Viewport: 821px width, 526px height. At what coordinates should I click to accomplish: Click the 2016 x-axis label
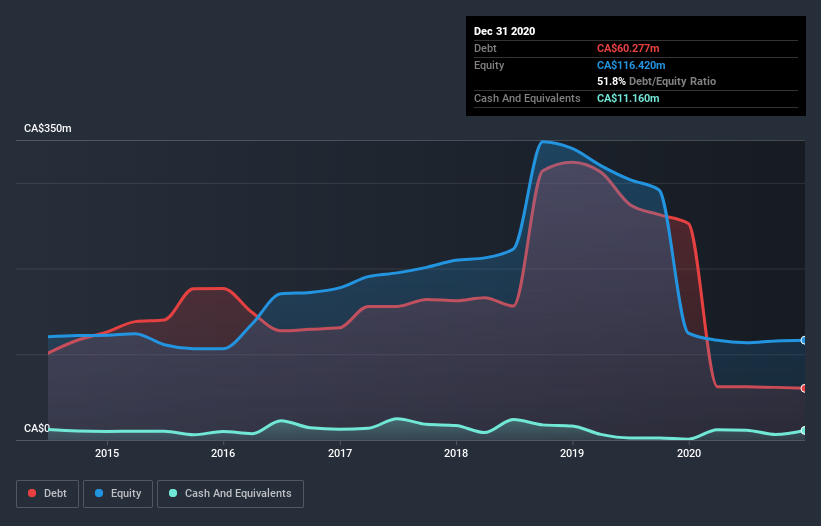coord(223,453)
